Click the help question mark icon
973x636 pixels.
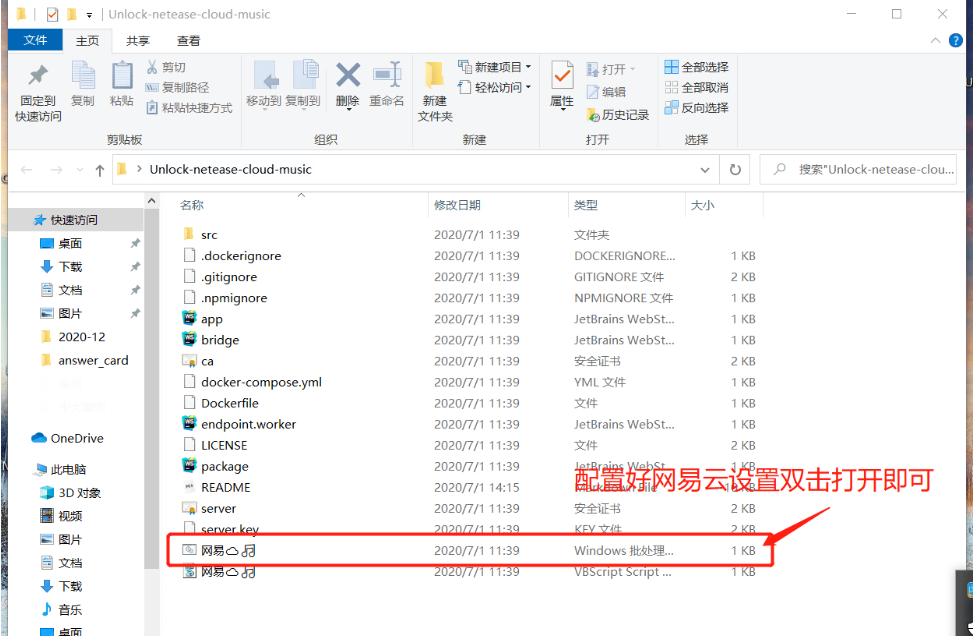coord(956,40)
